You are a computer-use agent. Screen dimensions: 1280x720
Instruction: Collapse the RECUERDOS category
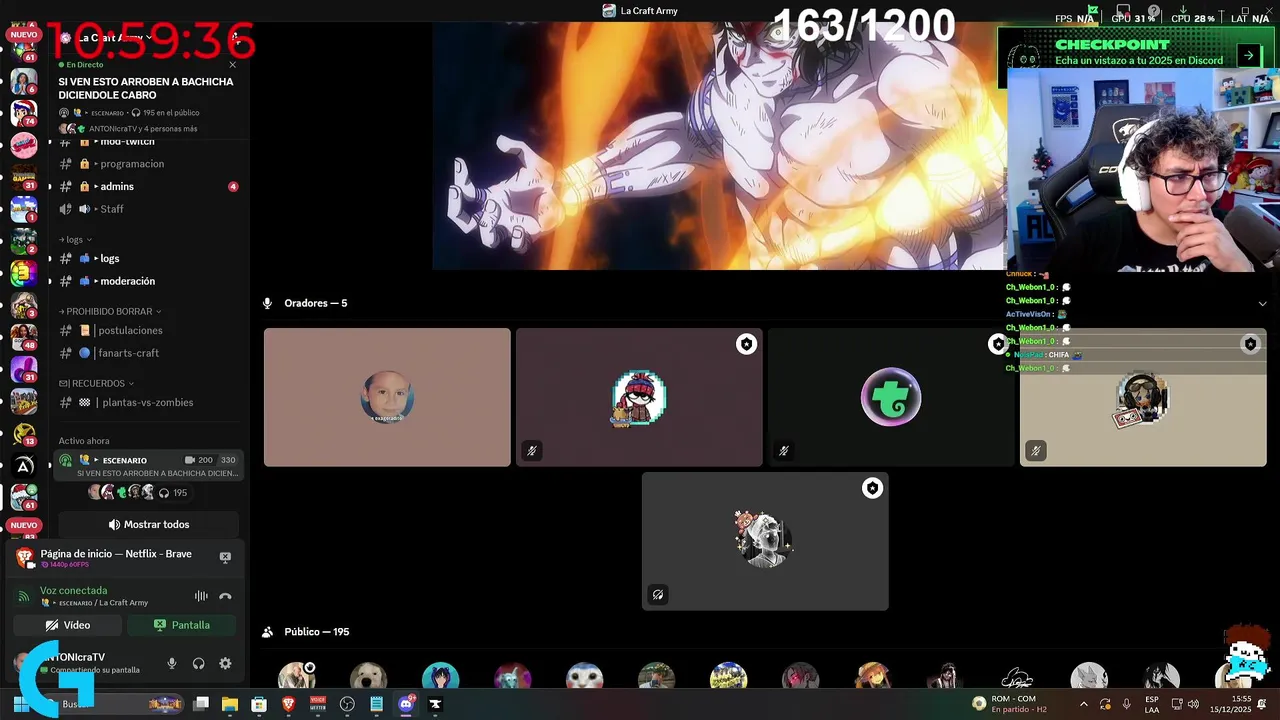[x=96, y=383]
